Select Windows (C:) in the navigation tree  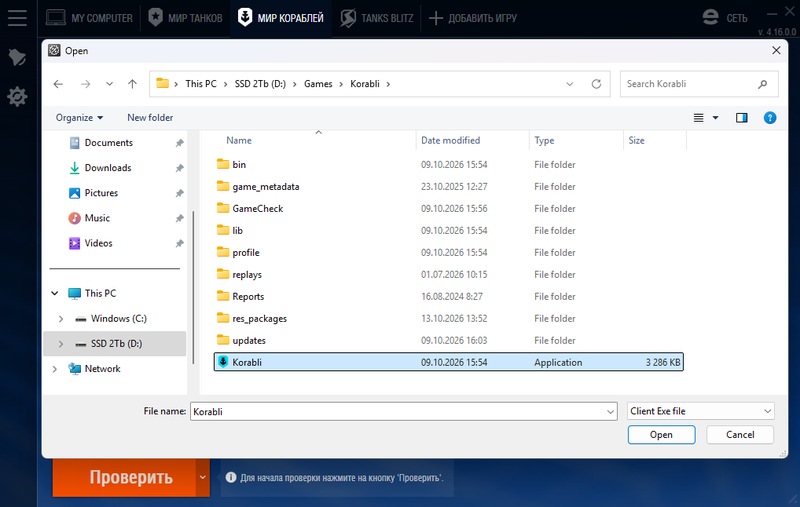click(118, 319)
